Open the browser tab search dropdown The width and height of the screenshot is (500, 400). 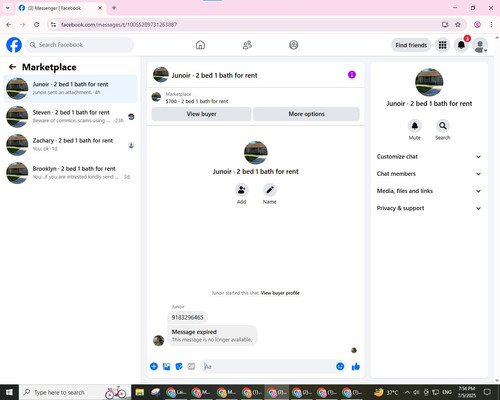point(8,8)
